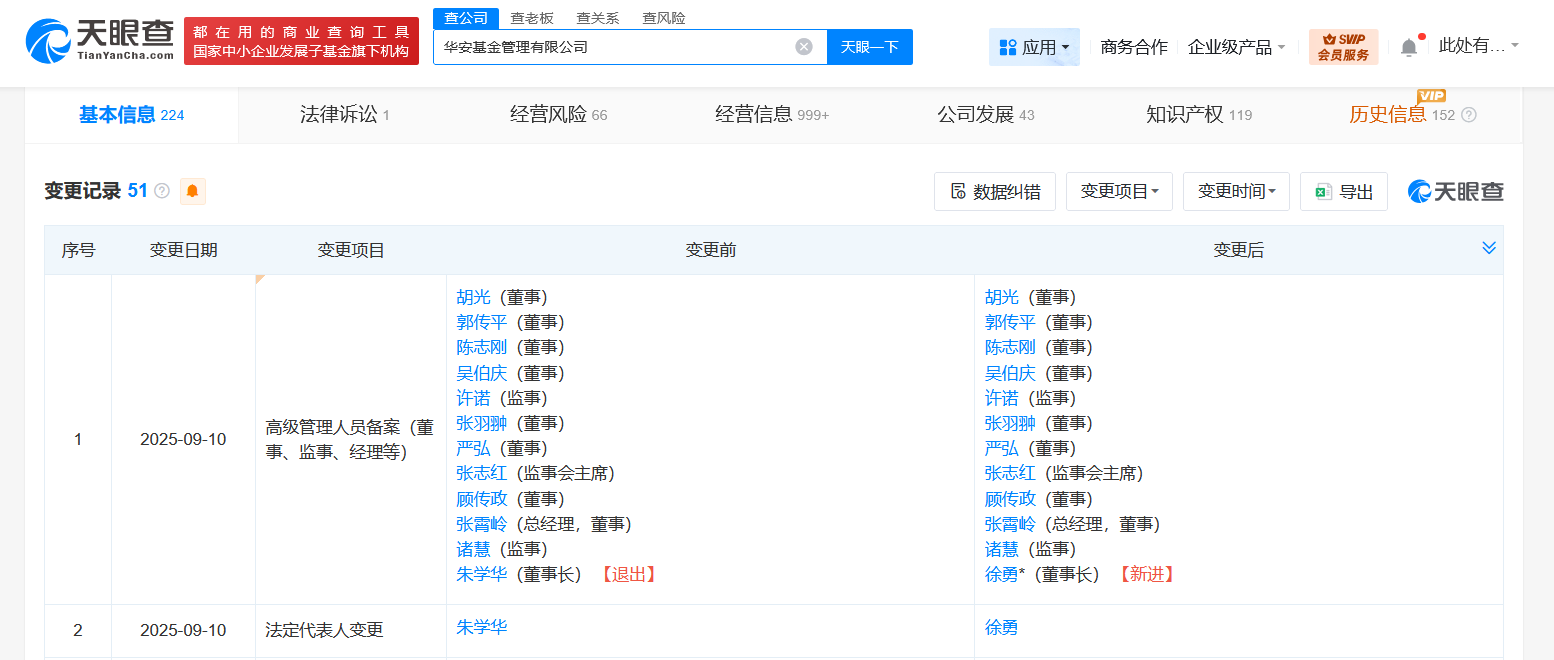Open the help question mark next to 变更记录 51
The height and width of the screenshot is (660, 1554).
pyautogui.click(x=161, y=190)
